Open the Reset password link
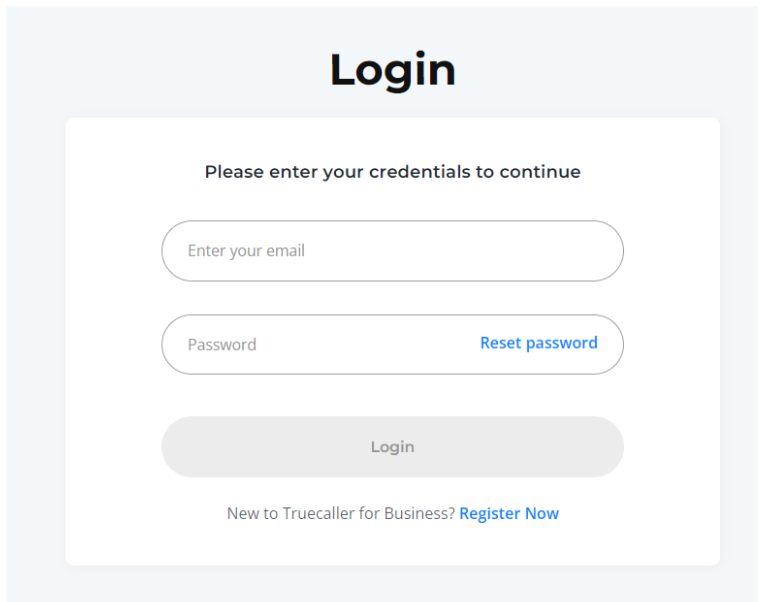The width and height of the screenshot is (760, 602). coord(538,343)
